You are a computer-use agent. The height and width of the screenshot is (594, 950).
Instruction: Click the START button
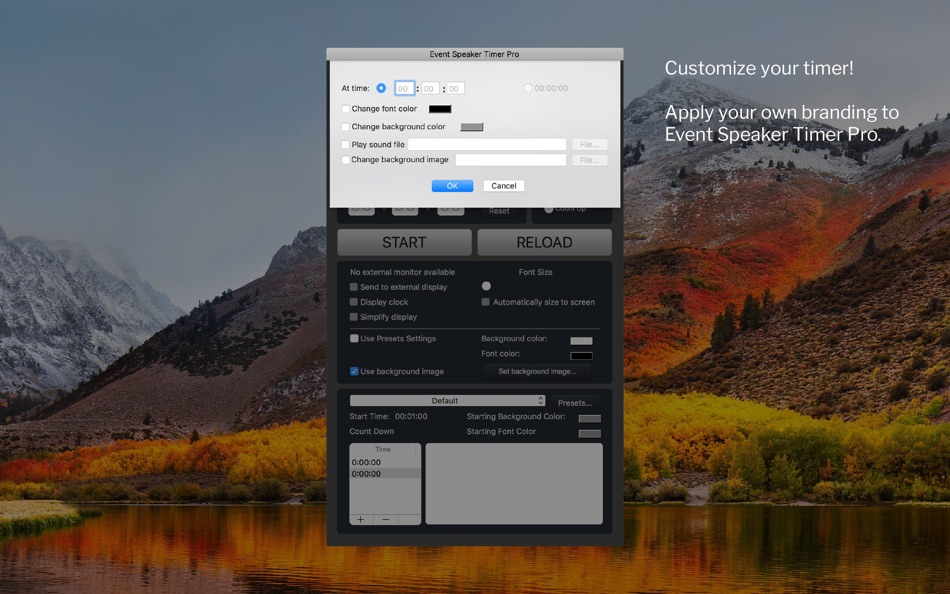(x=404, y=242)
